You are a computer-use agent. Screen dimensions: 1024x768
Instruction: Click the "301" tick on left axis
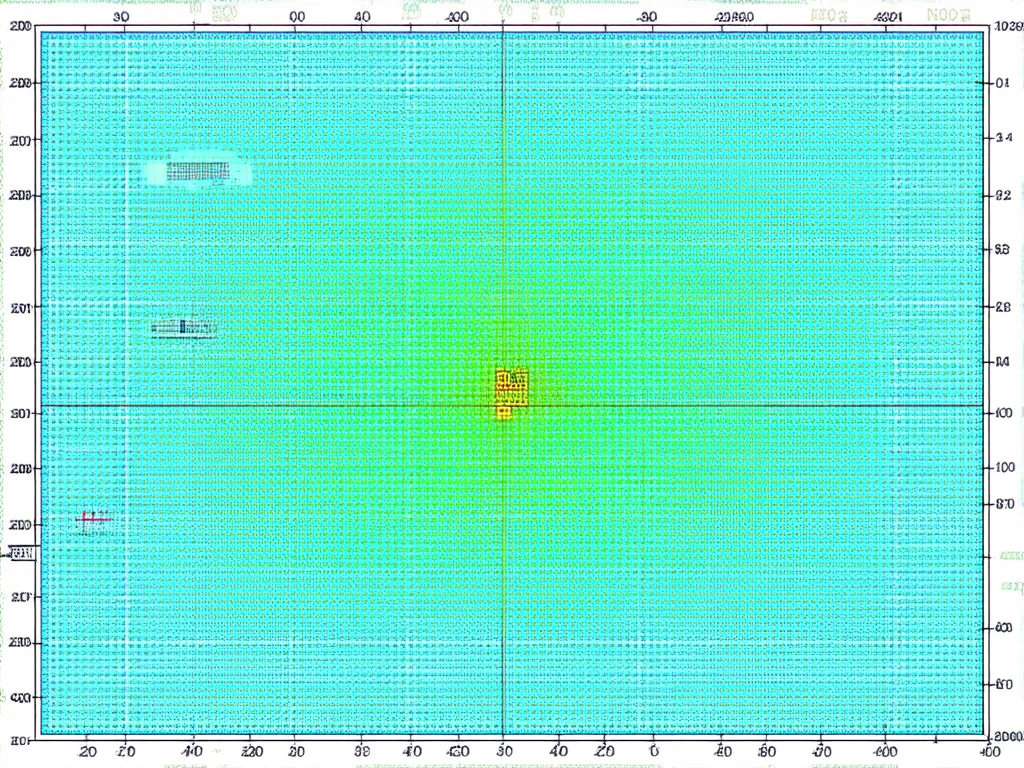[x=19, y=412]
